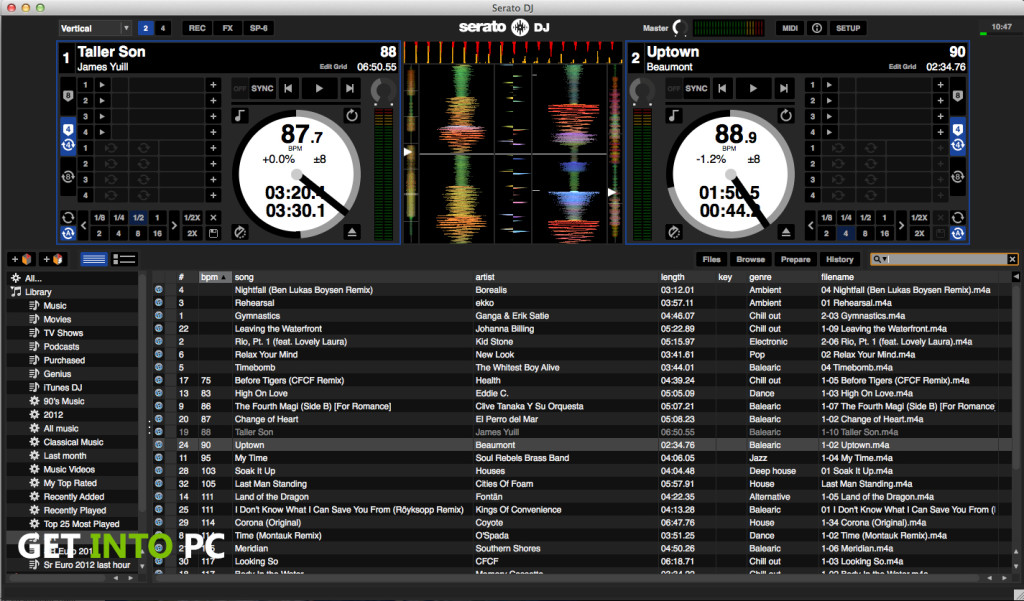
Task: Save loop on deck 1 disk icon
Action: tap(214, 233)
